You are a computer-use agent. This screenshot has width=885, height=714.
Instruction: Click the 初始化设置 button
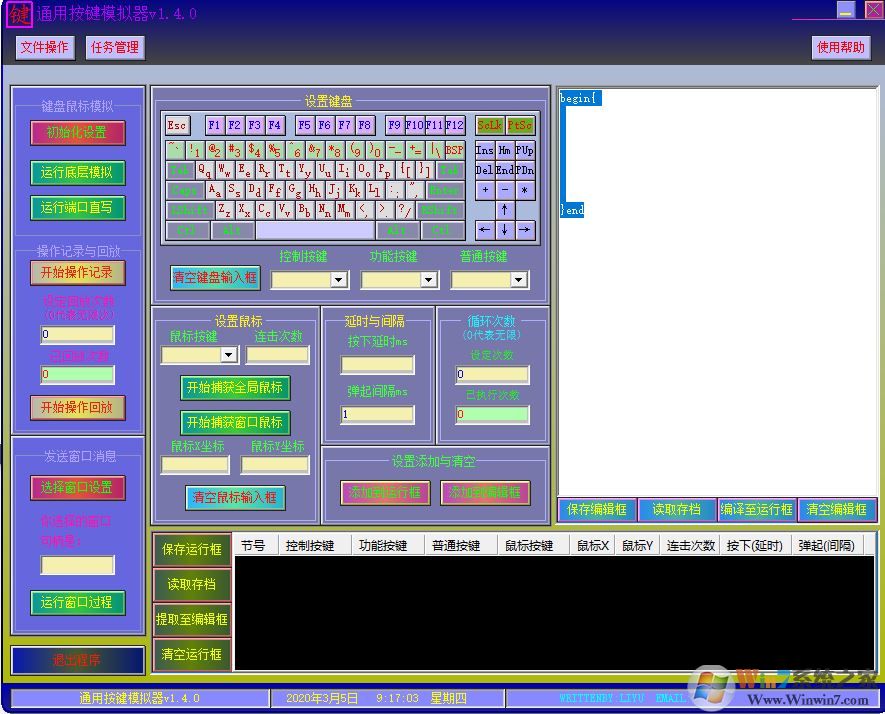(77, 132)
